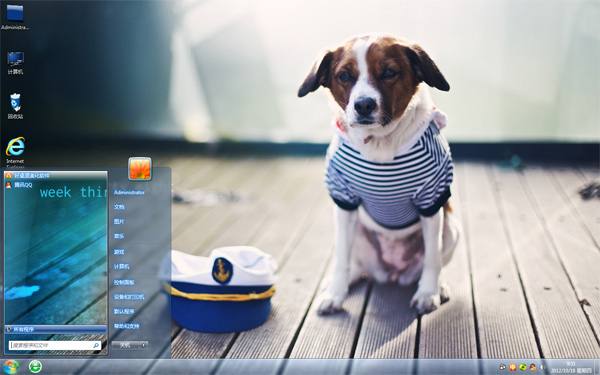Screen dimensions: 600x375
Task: Open 图片 pictures in start menu
Action: pos(119,222)
